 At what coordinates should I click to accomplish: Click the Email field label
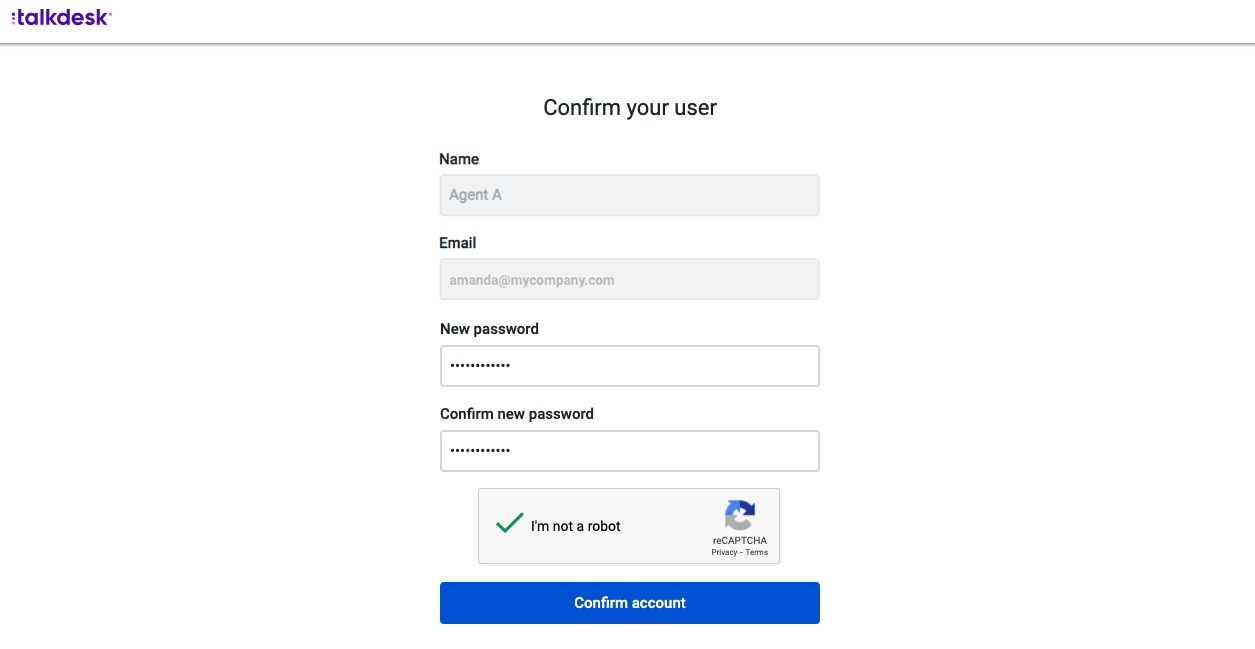458,243
